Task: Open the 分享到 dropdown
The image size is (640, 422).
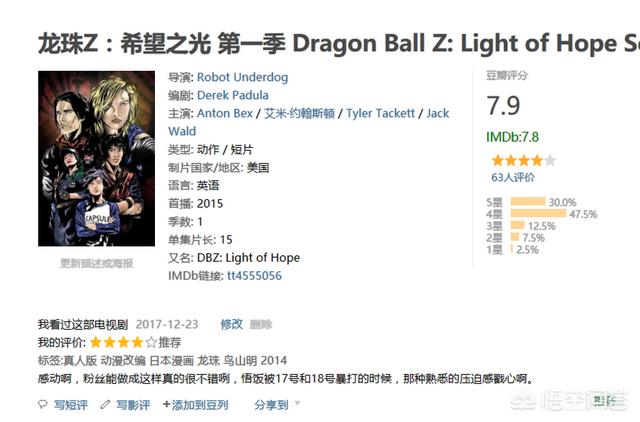Action: click(270, 405)
